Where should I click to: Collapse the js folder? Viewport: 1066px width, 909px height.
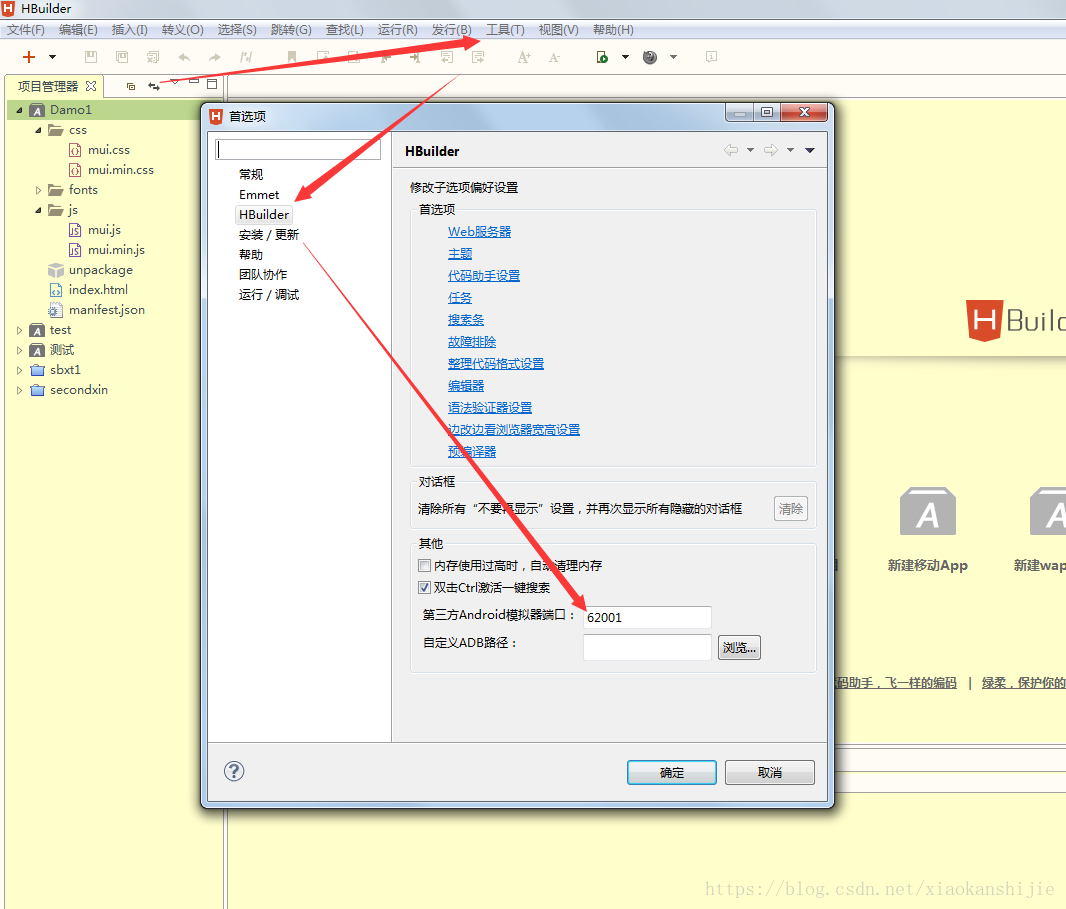click(38, 210)
